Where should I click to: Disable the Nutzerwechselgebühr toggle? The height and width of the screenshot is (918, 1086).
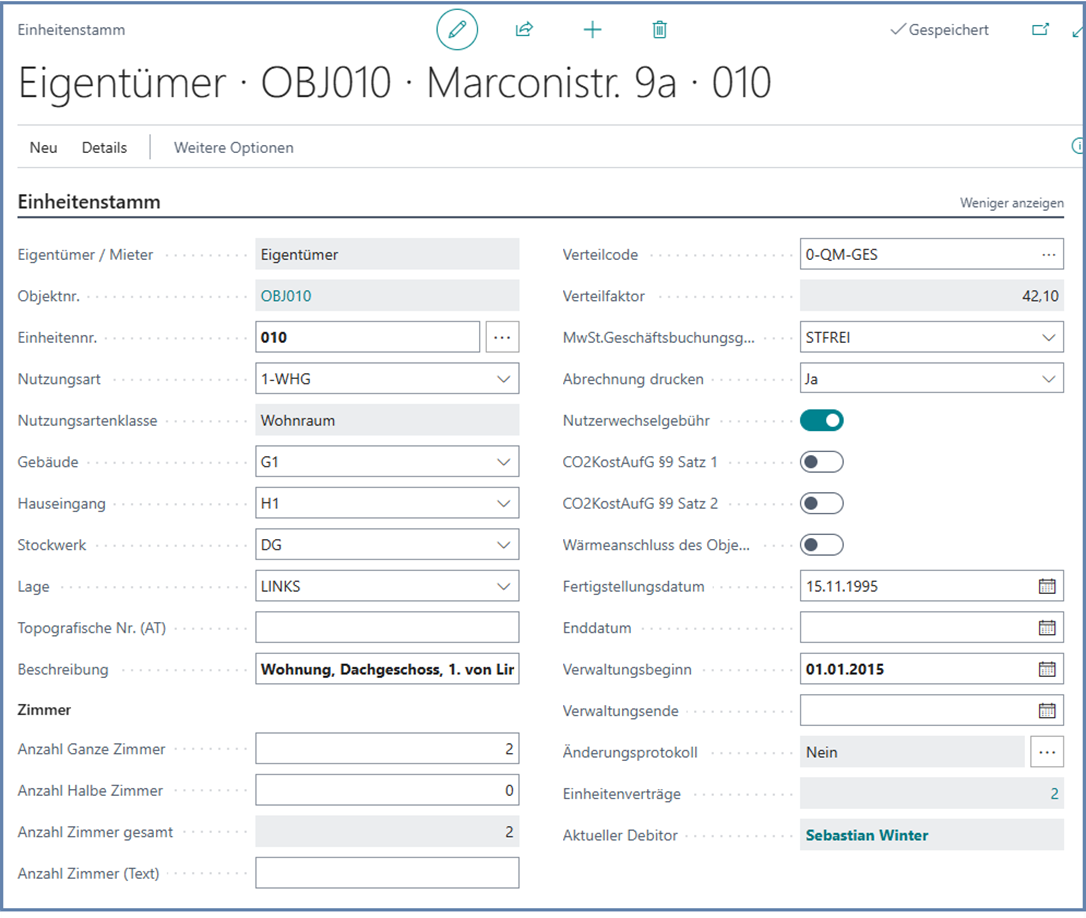[x=821, y=421]
